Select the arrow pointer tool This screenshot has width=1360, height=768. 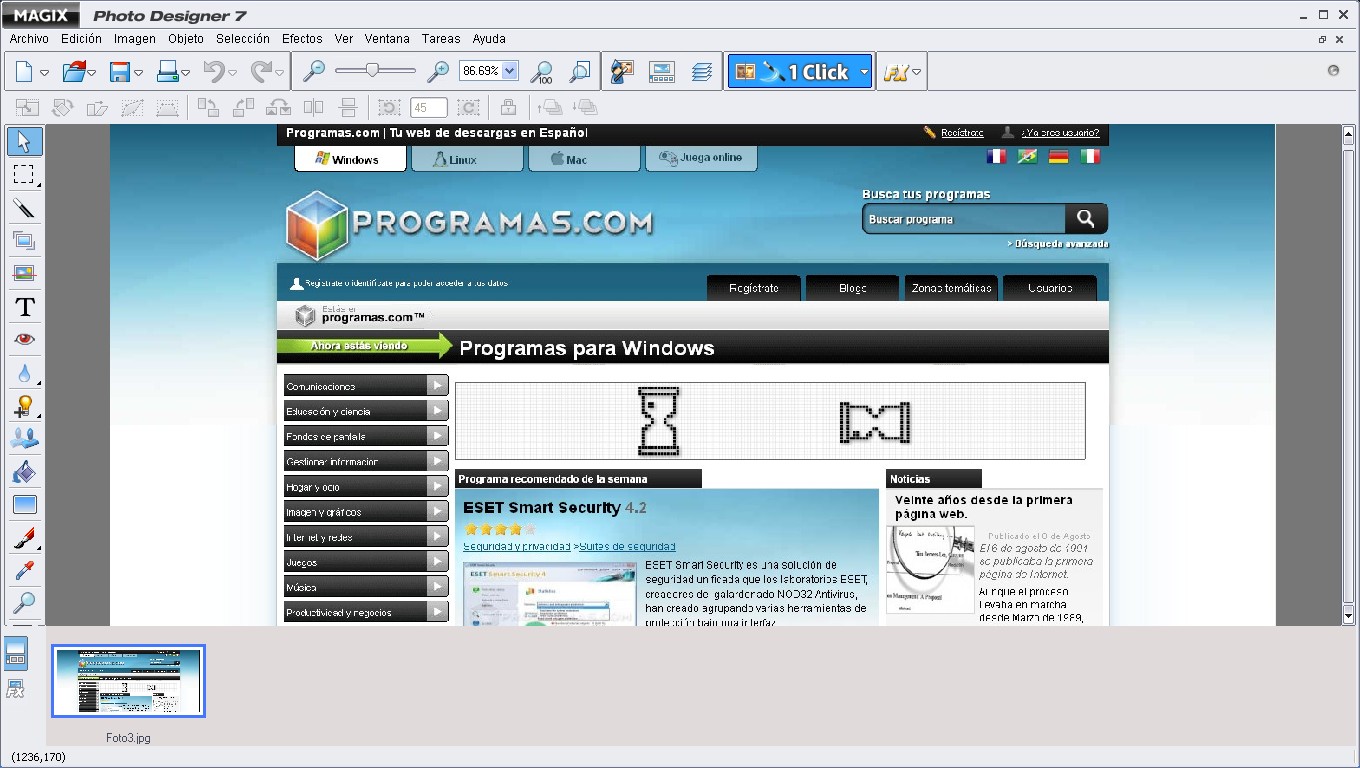[x=24, y=142]
